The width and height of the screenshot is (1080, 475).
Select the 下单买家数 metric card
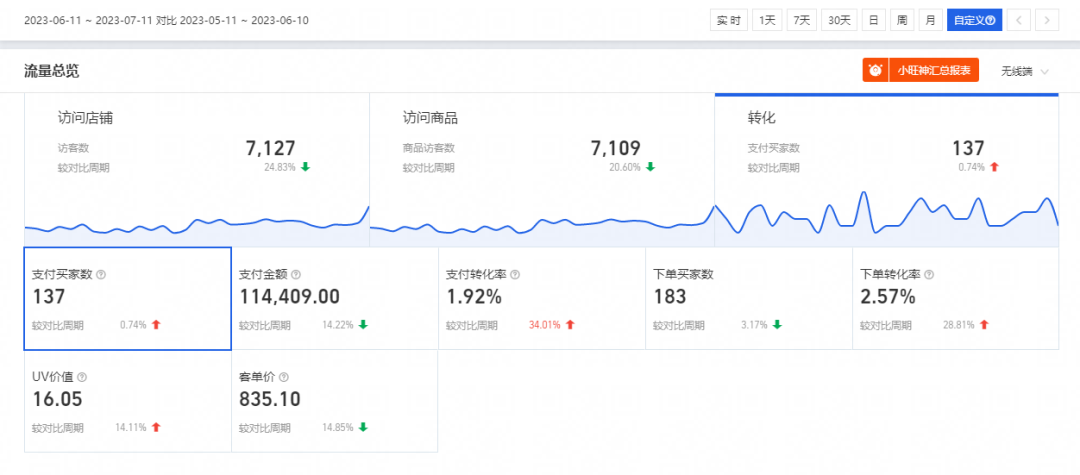(x=748, y=298)
